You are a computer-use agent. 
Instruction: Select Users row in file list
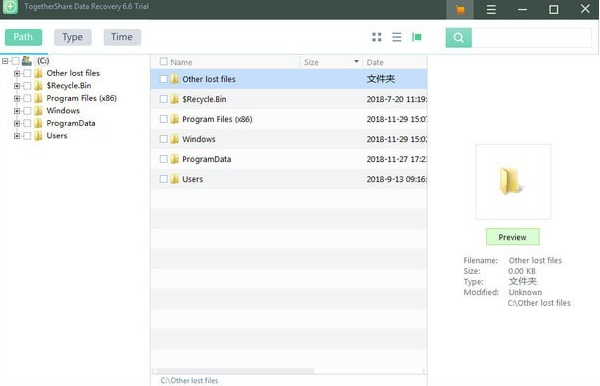(289, 179)
